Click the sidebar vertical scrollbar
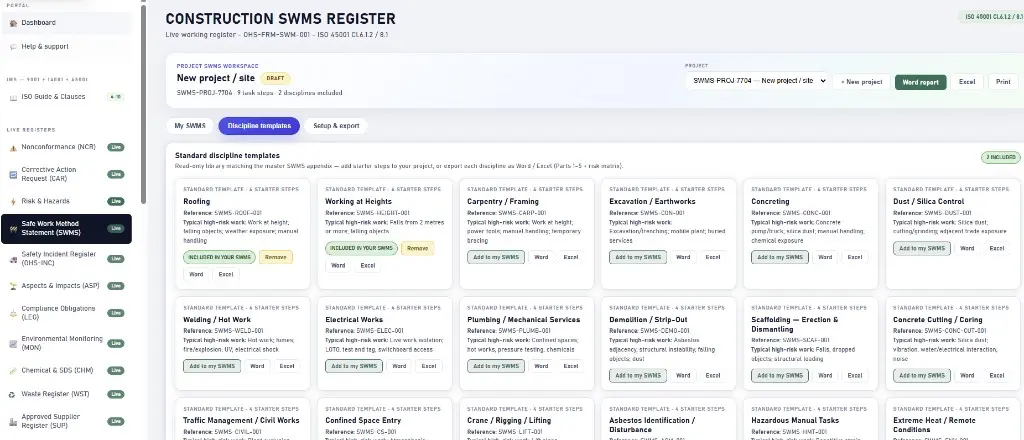The image size is (1024, 440). tap(144, 104)
